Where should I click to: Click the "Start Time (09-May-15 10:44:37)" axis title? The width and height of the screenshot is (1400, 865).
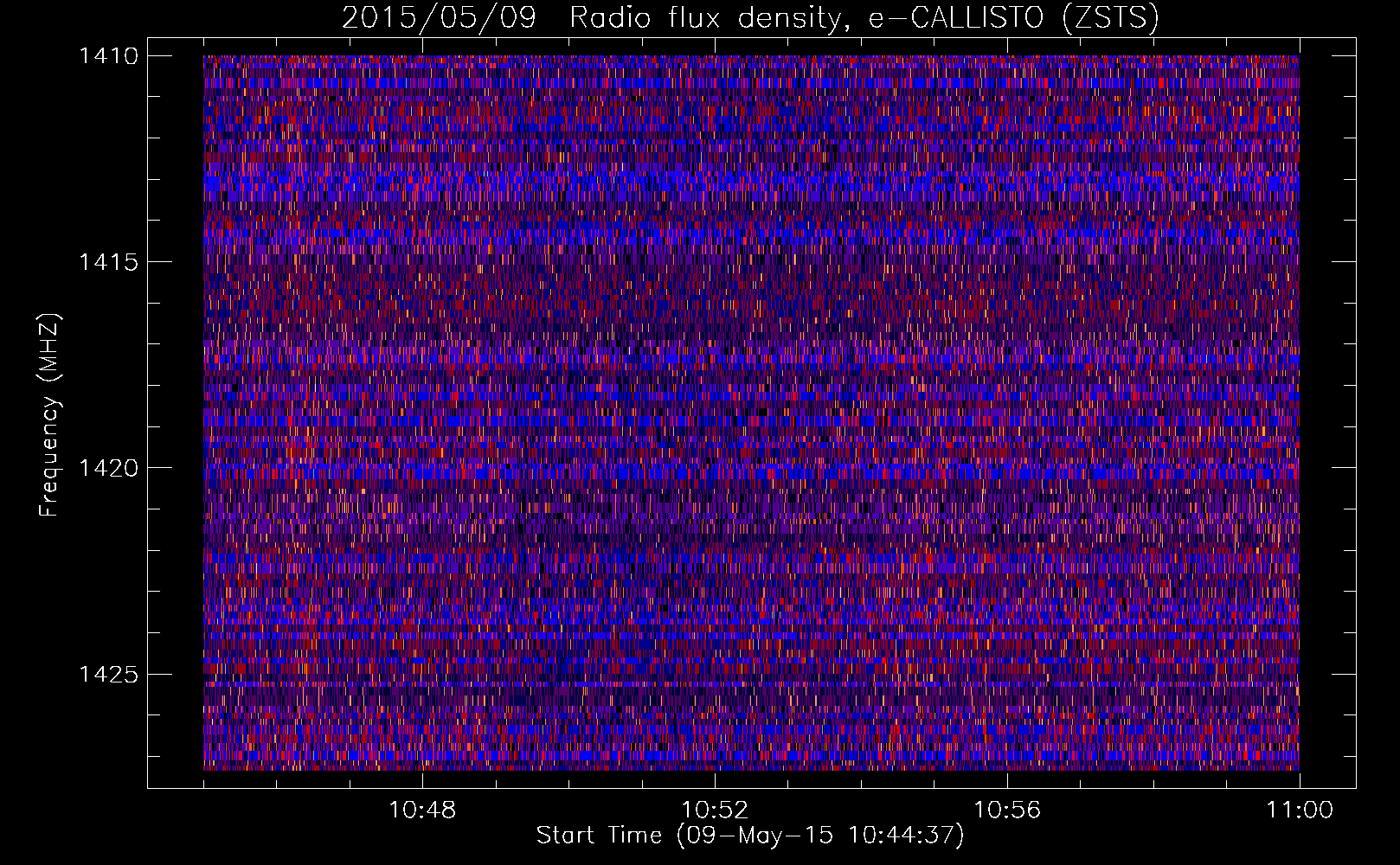[750, 836]
